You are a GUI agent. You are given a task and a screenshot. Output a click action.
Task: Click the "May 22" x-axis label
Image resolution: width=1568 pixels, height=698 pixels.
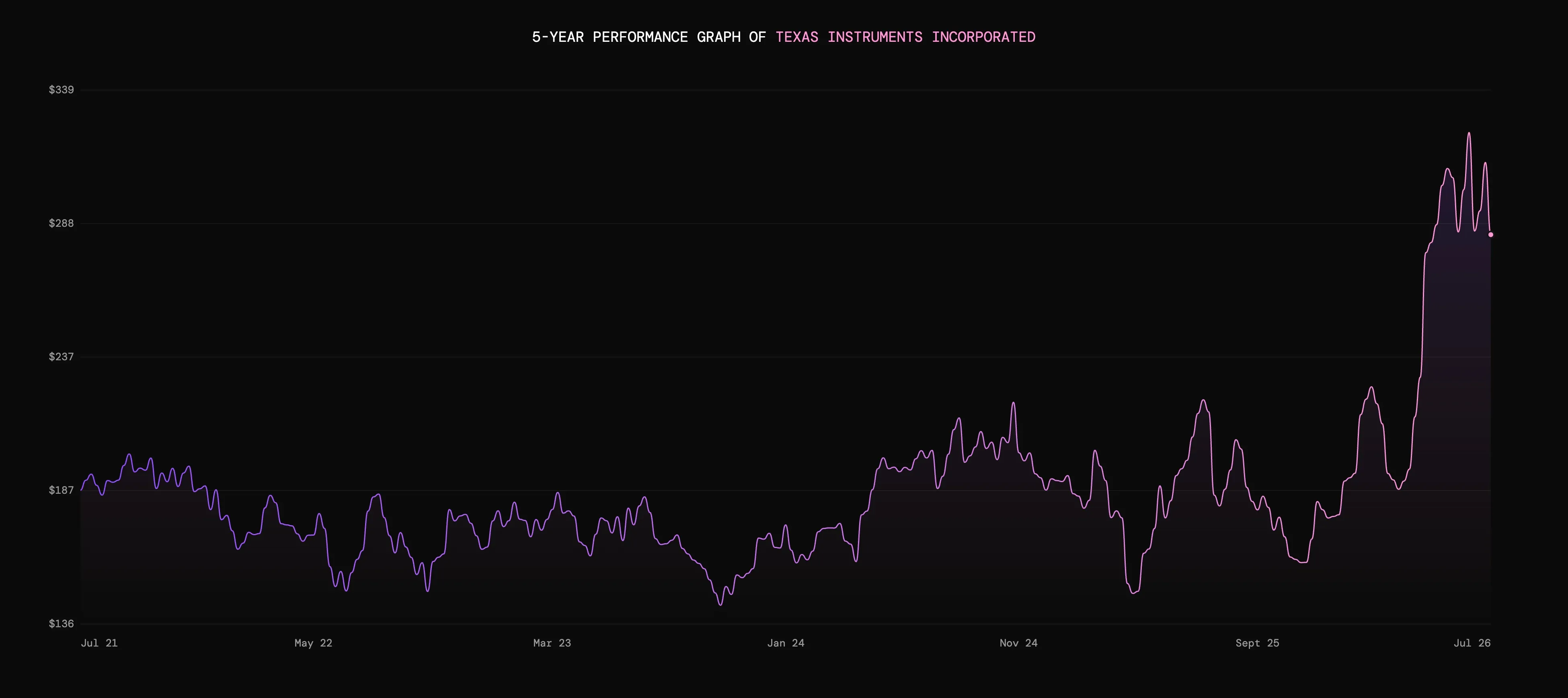tap(314, 643)
